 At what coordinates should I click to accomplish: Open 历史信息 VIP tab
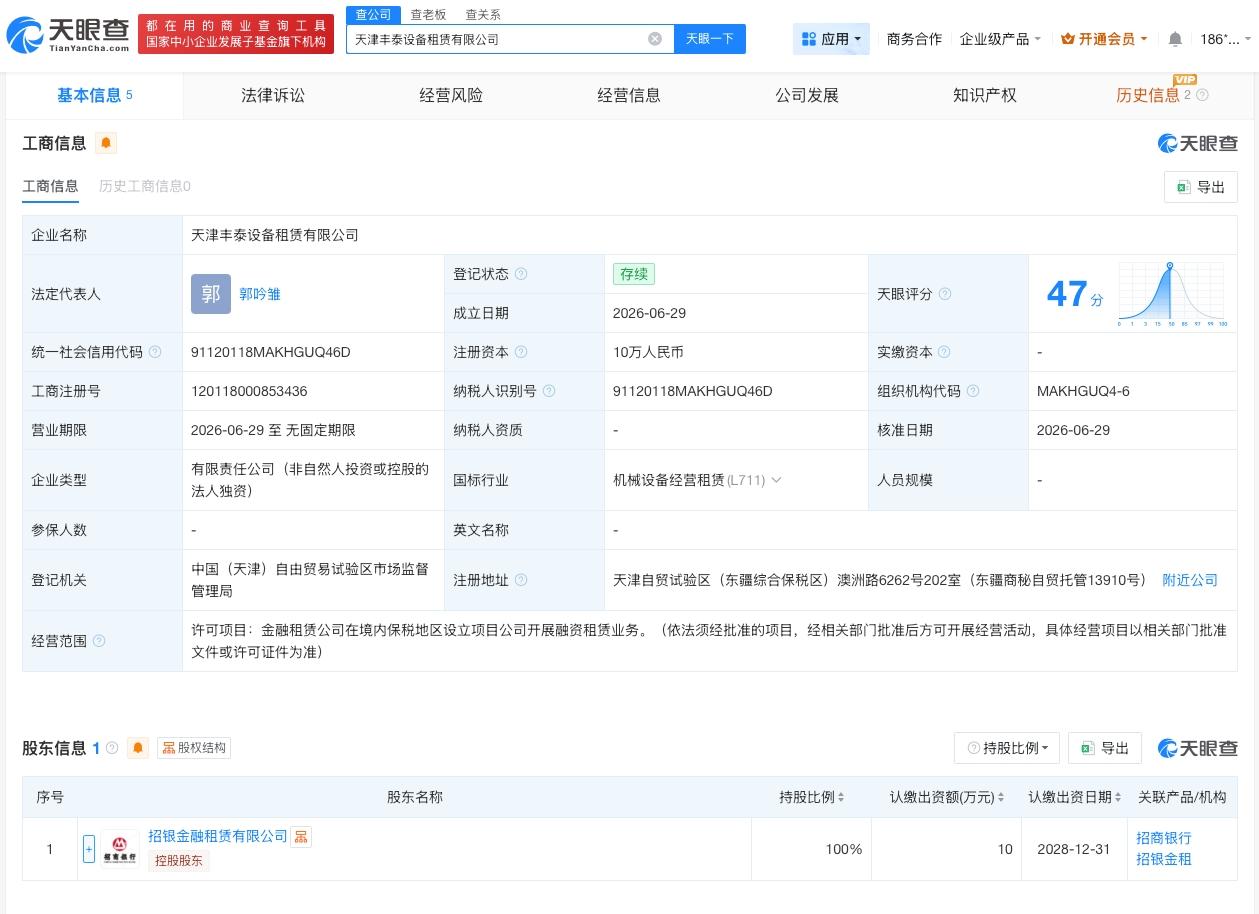click(1148, 95)
